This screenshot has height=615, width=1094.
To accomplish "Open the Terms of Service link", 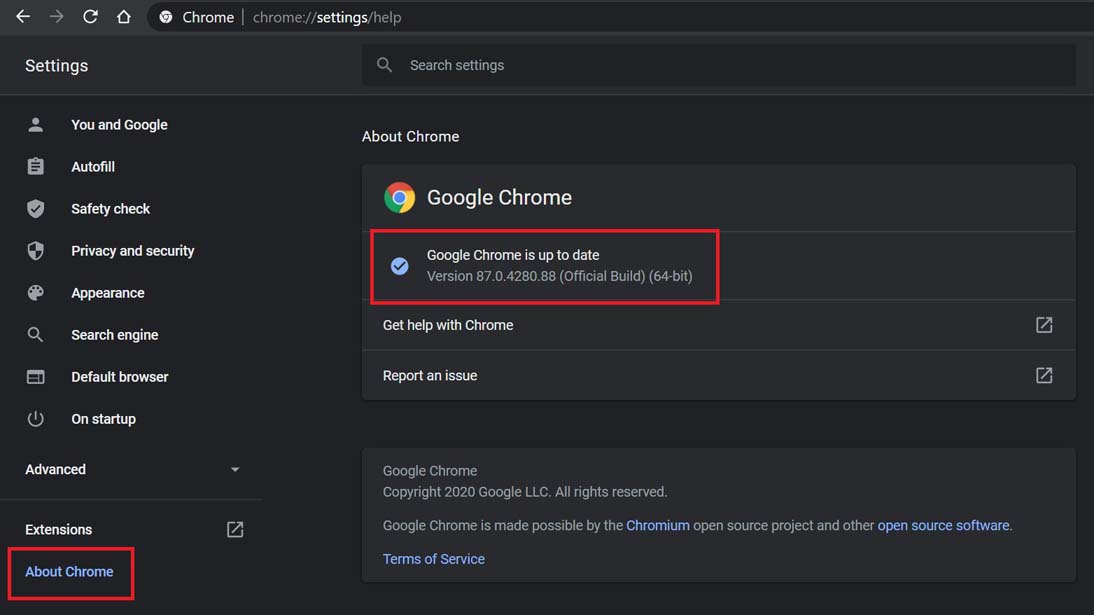I will (x=433, y=559).
